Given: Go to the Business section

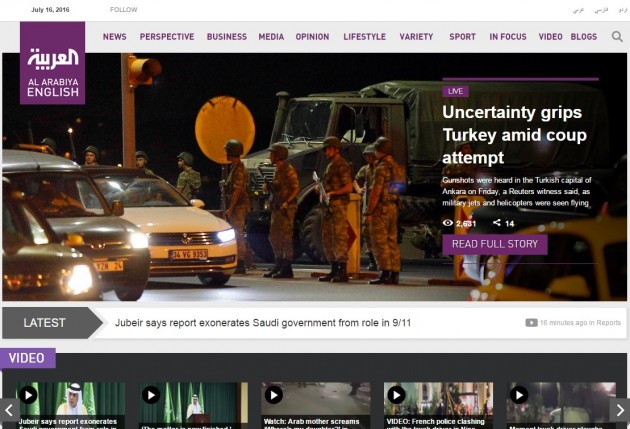Looking at the screenshot, I should point(226,37).
